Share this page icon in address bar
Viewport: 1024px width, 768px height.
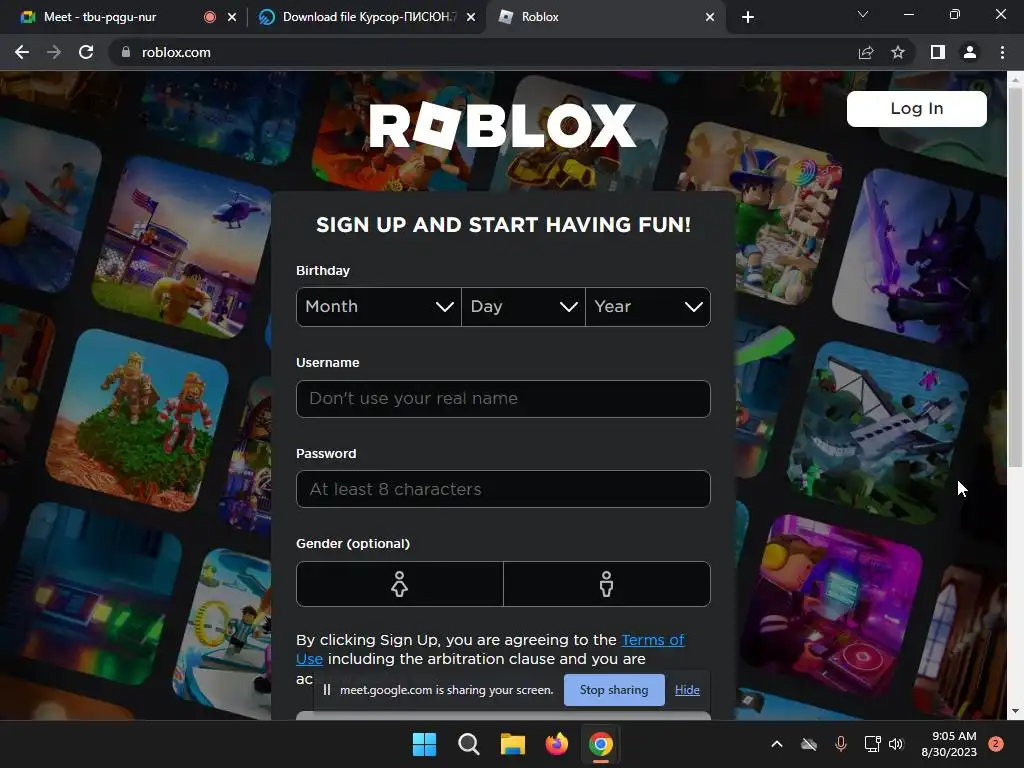[866, 52]
